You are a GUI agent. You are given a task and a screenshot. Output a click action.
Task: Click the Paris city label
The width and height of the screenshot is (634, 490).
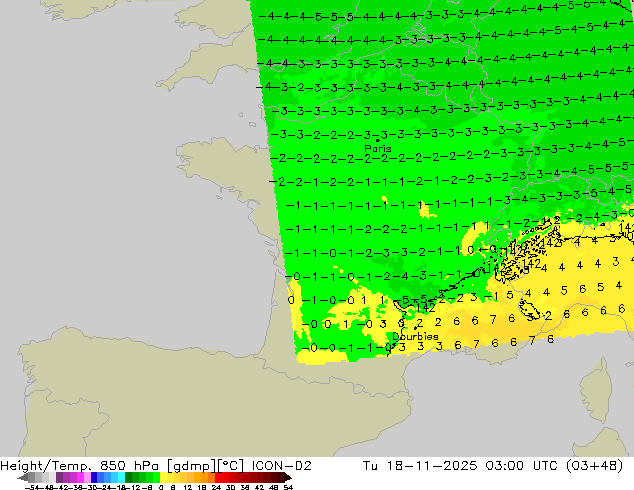pos(378,148)
